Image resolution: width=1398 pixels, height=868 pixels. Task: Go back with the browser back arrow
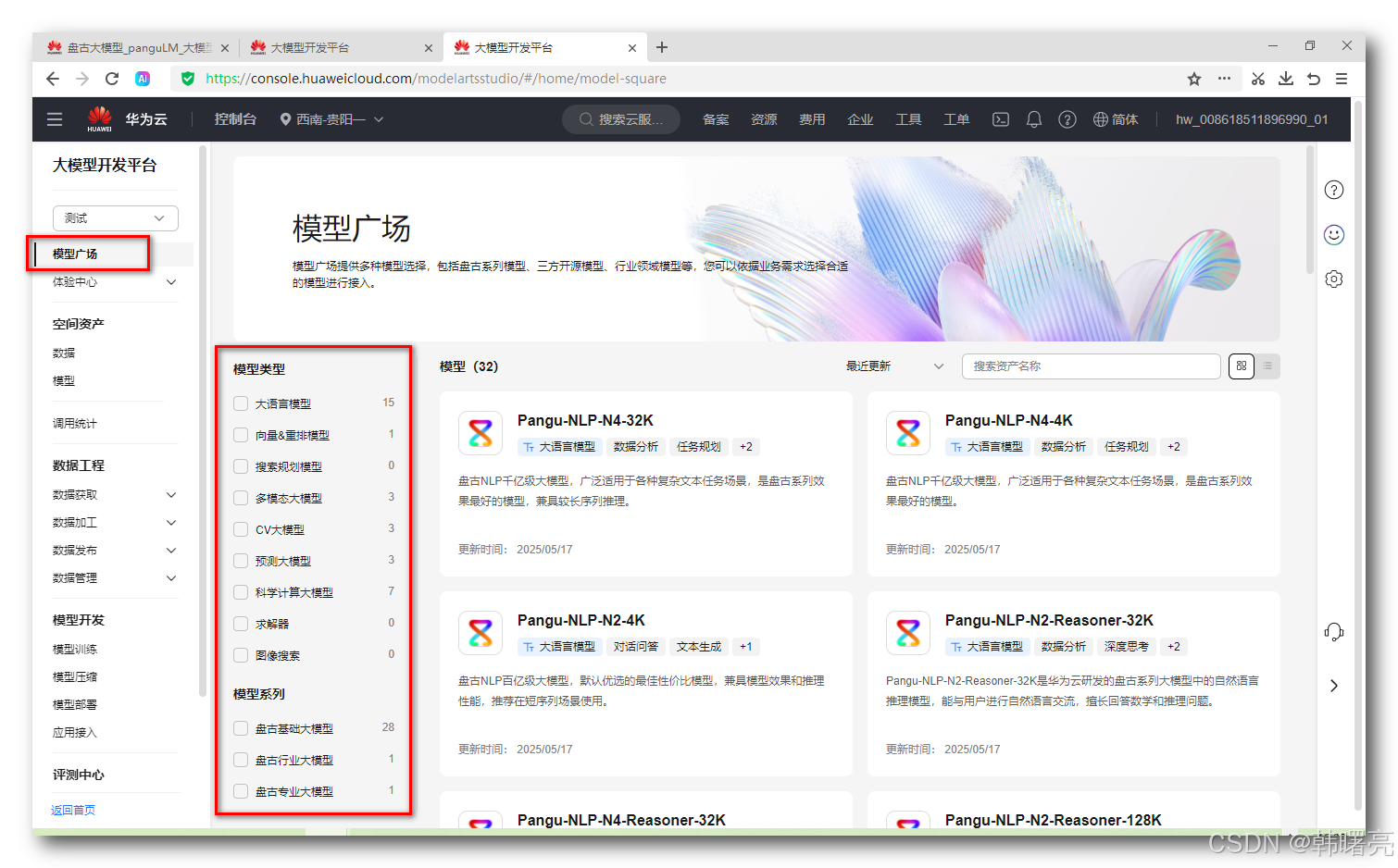[x=53, y=79]
